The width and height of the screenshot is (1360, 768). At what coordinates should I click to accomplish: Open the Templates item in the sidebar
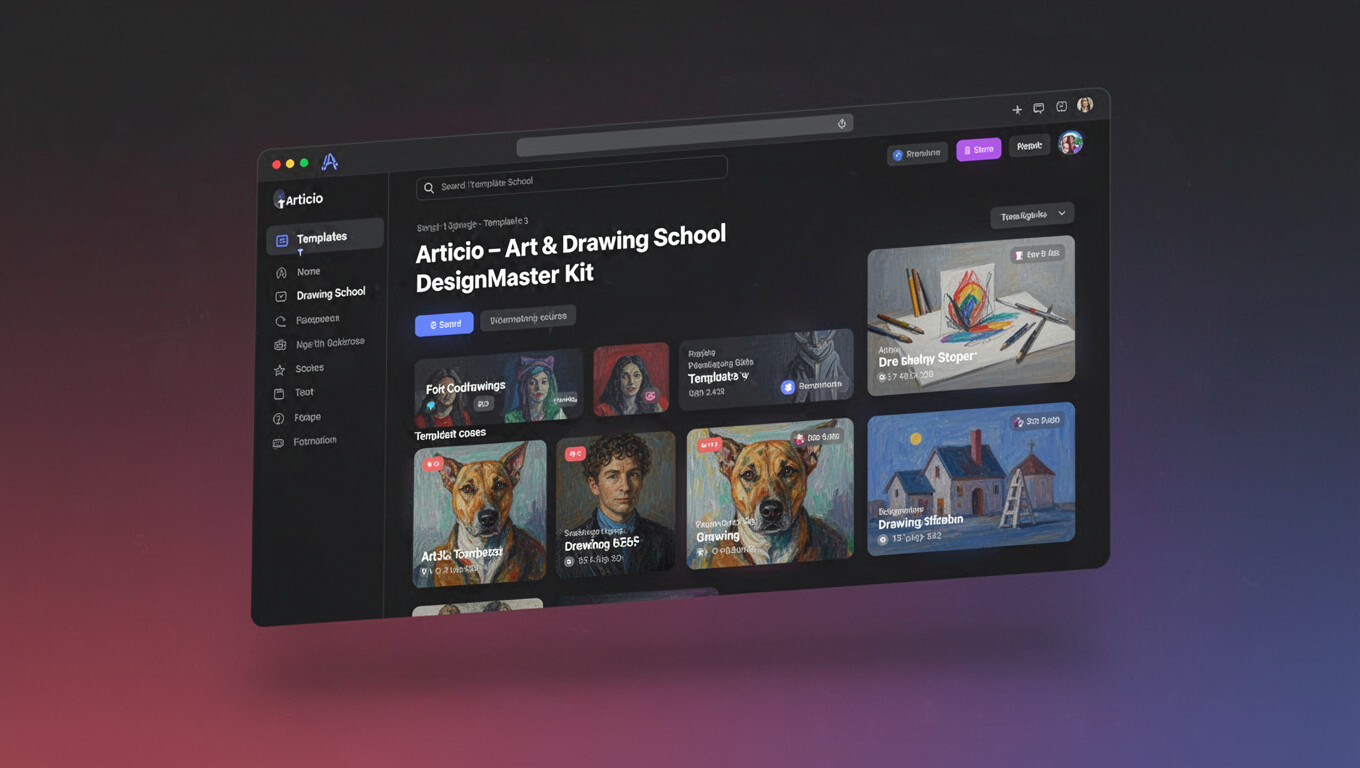[x=324, y=238]
